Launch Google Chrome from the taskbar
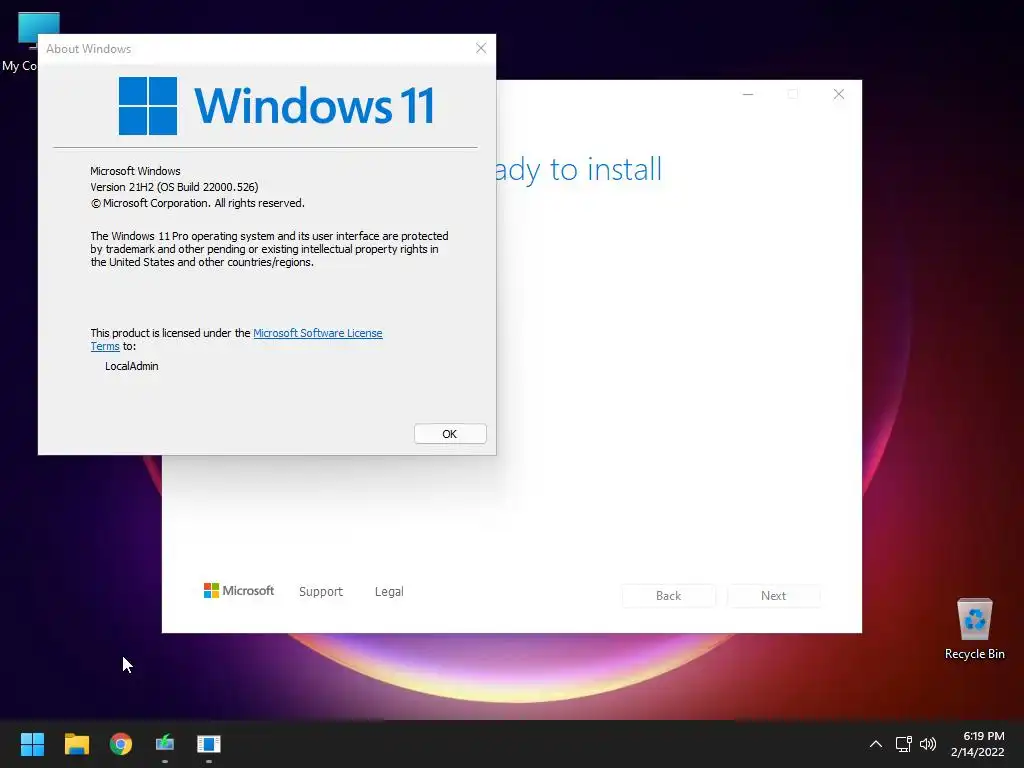 (x=121, y=744)
